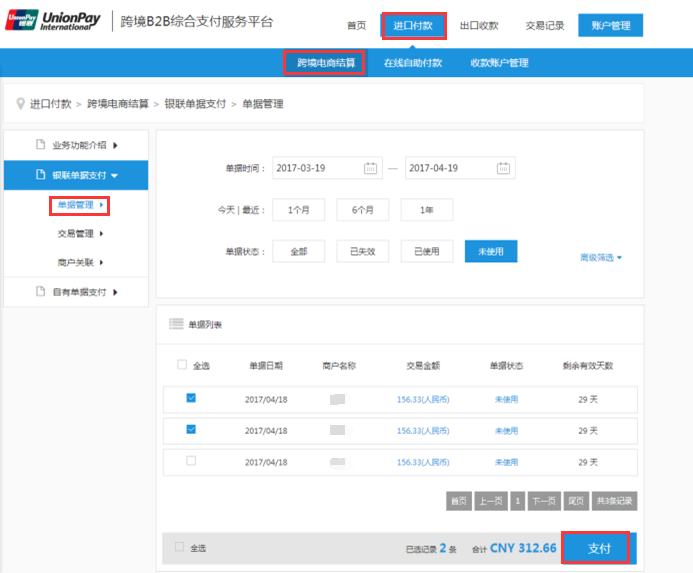Toggle the header 全选 checkbox in table
Image resolution: width=693 pixels, height=573 pixels.
pos(182,365)
